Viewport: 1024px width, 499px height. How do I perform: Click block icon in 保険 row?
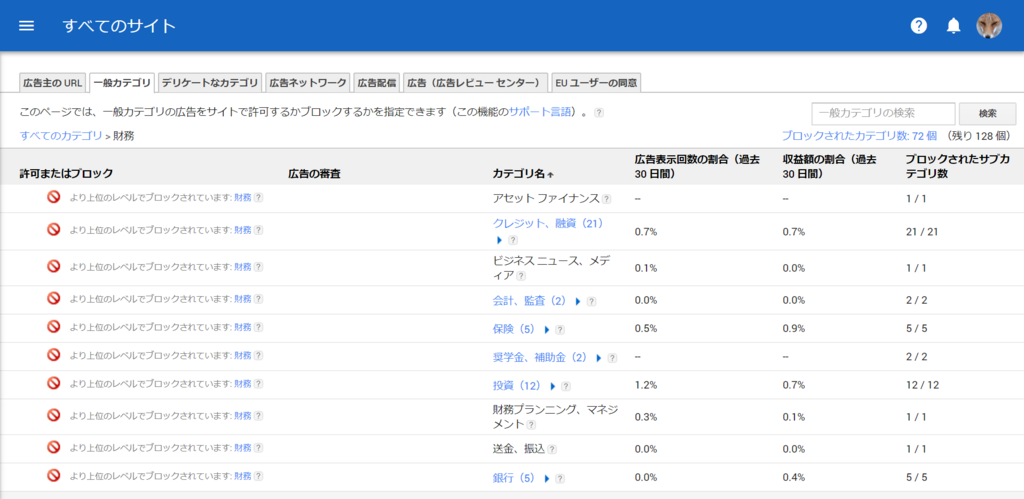pos(54,327)
